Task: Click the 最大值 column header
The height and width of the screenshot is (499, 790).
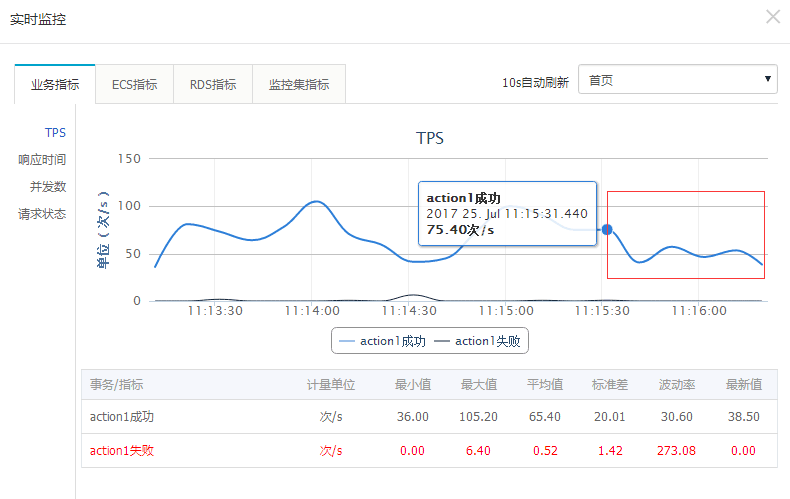Action: click(479, 385)
